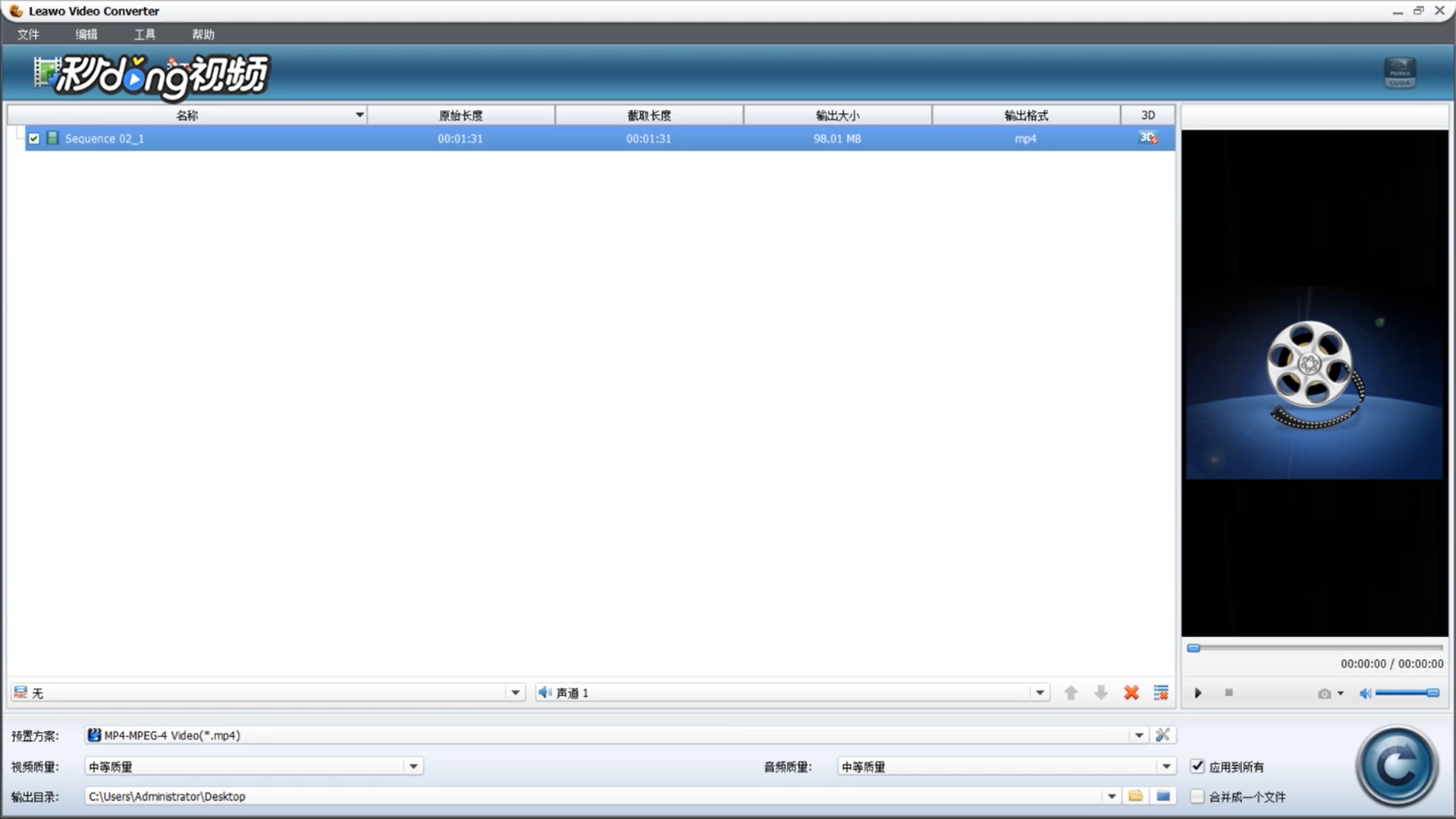This screenshot has height=819, width=1456.
Task: Click the 3D settings icon for Sequence 02_1
Action: point(1147,138)
